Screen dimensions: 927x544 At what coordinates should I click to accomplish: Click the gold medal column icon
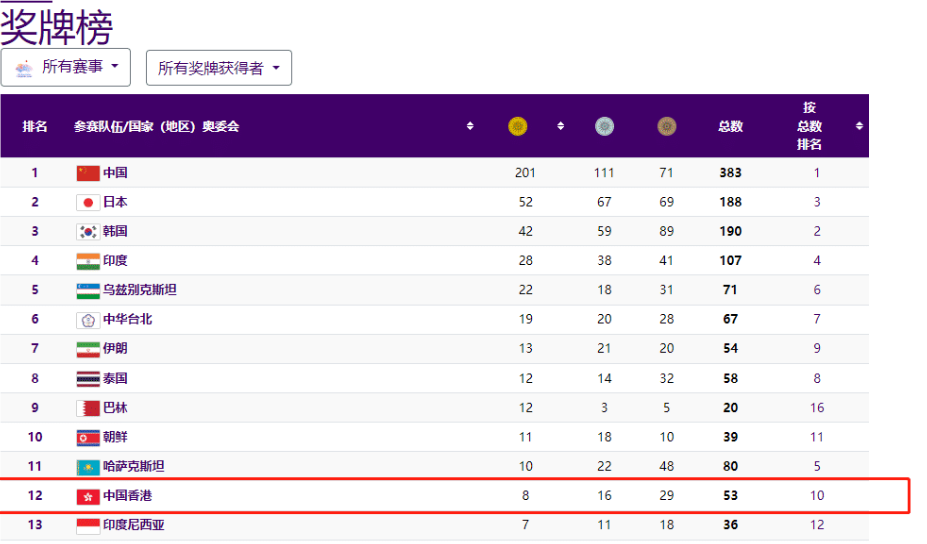(x=517, y=126)
